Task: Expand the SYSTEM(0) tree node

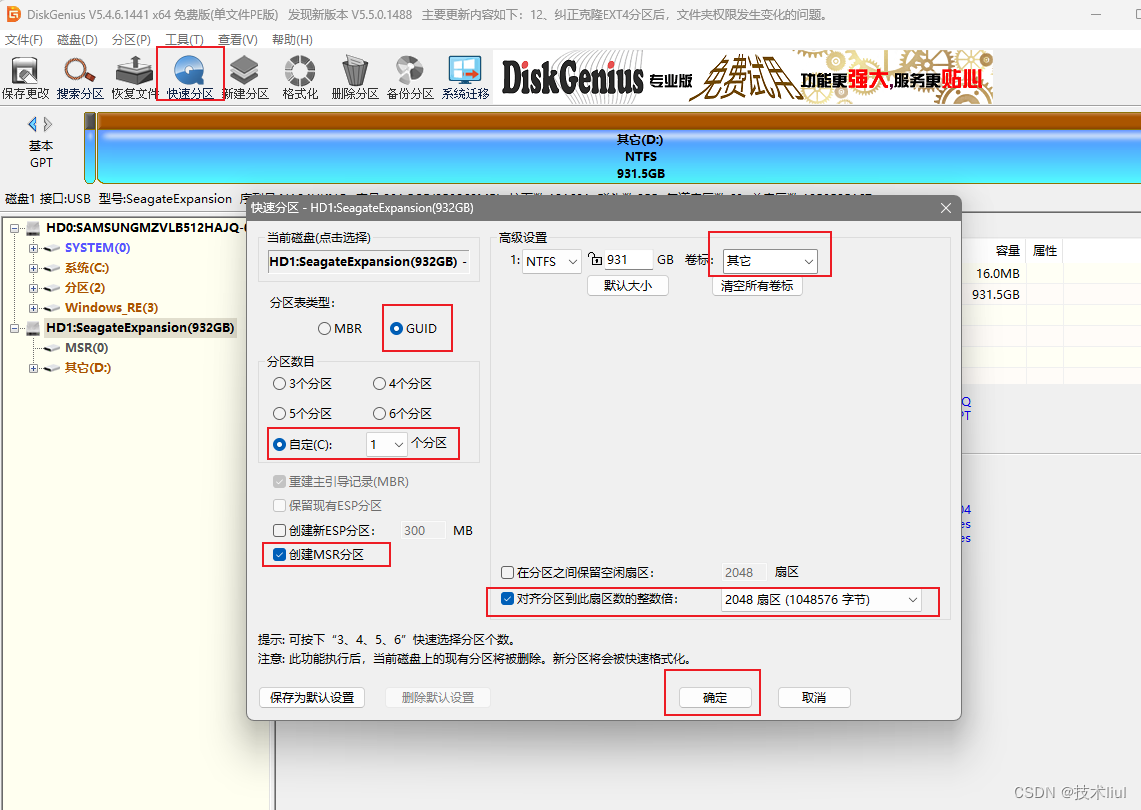Action: click(33, 248)
